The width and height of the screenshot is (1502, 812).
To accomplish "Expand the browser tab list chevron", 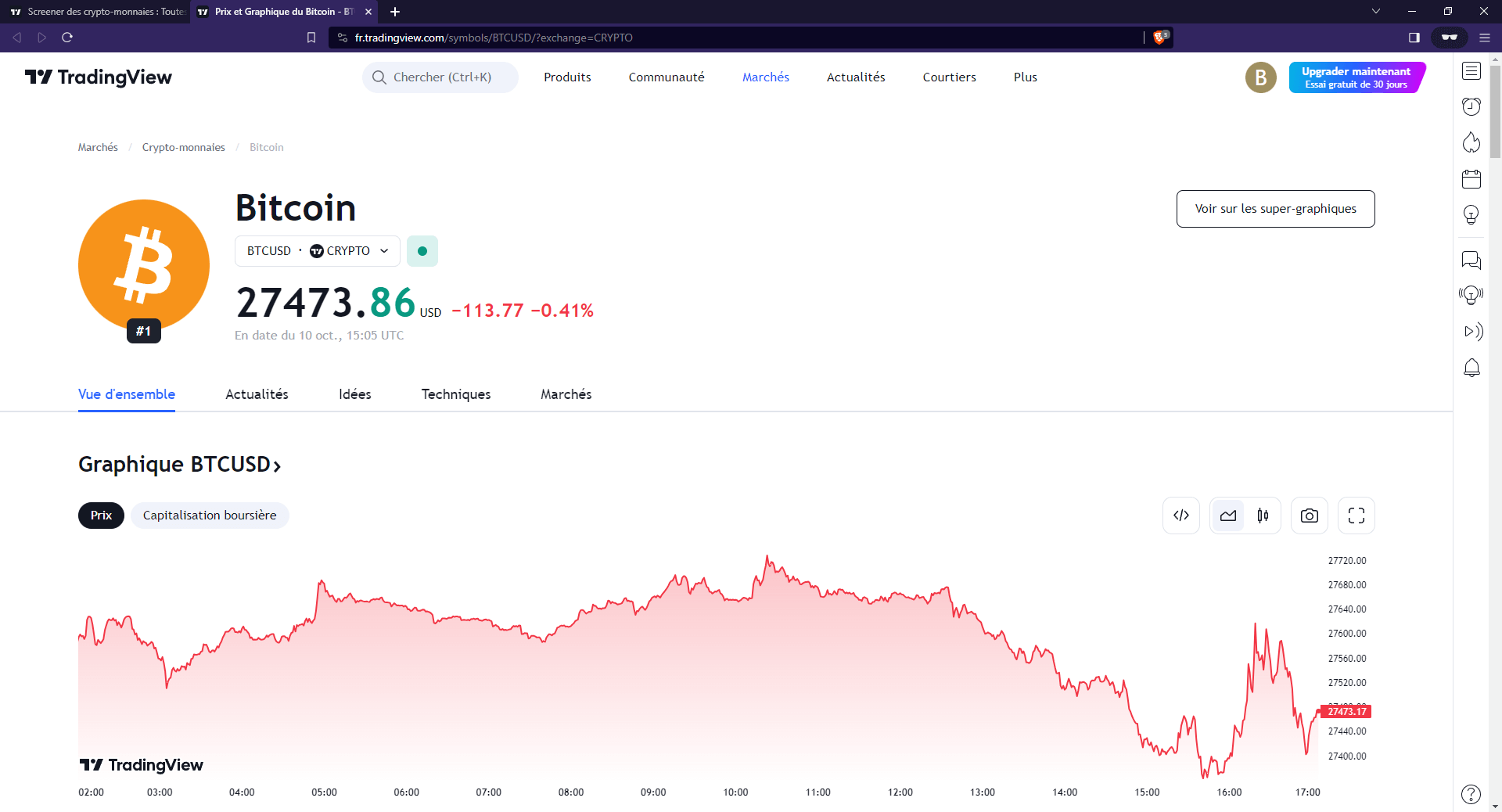I will point(1375,11).
